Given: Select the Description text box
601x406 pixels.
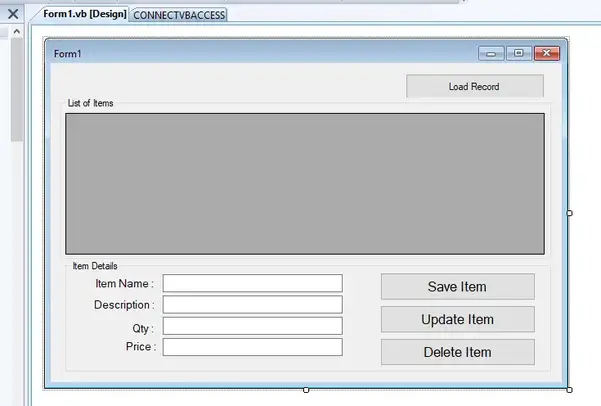Looking at the screenshot, I should pyautogui.click(x=252, y=305).
